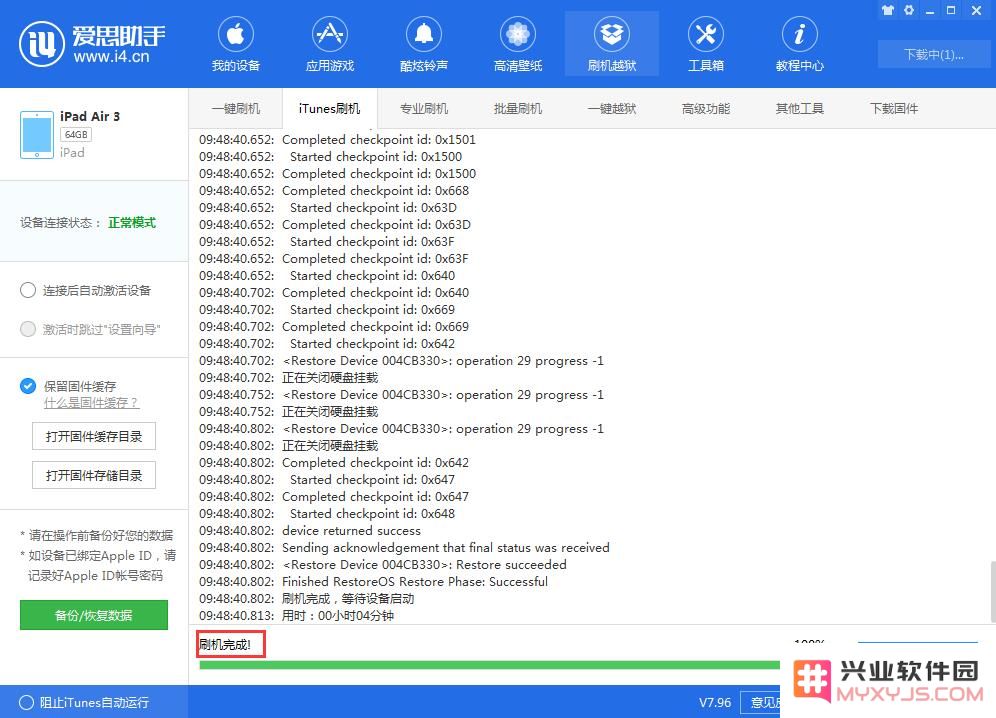Open 酷炫铃声 ringtones section
Screen dimensions: 996x718
click(423, 44)
